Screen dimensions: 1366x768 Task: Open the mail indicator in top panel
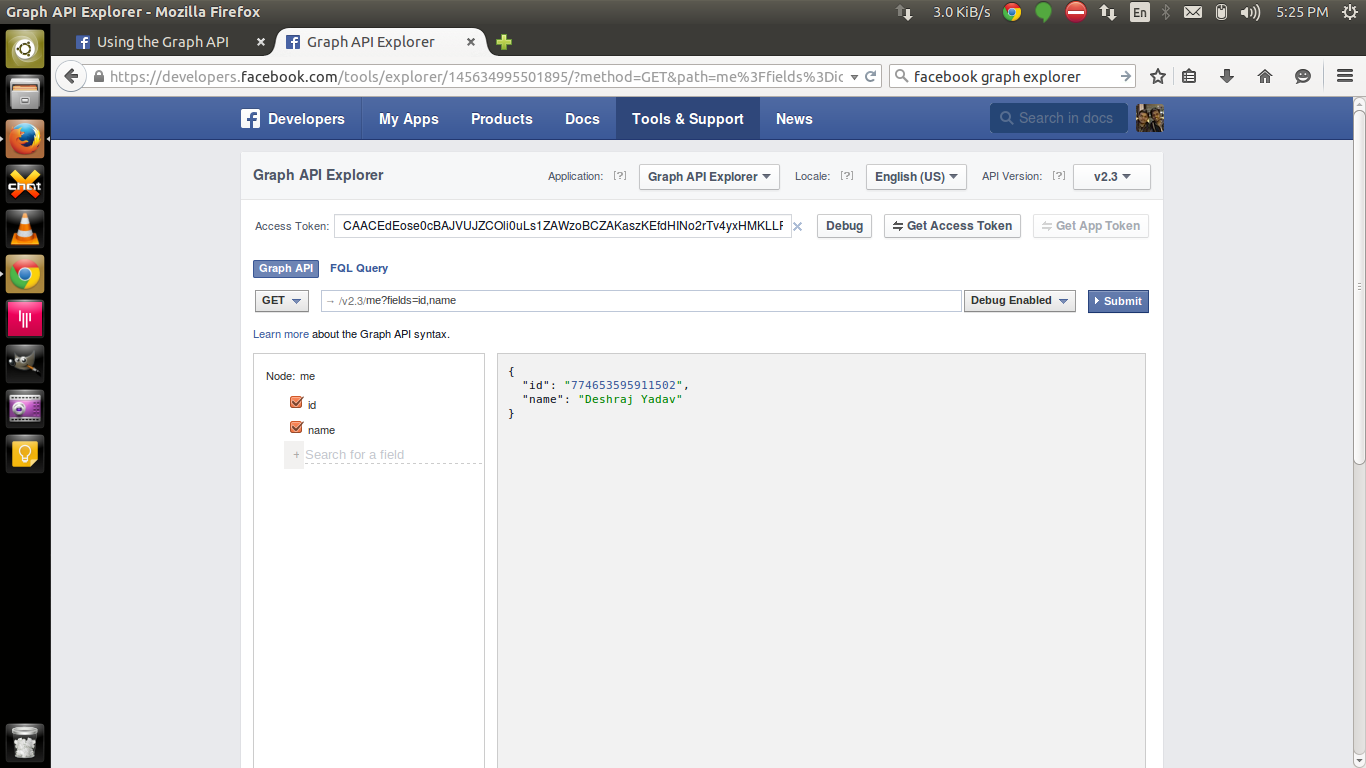[x=1192, y=12]
